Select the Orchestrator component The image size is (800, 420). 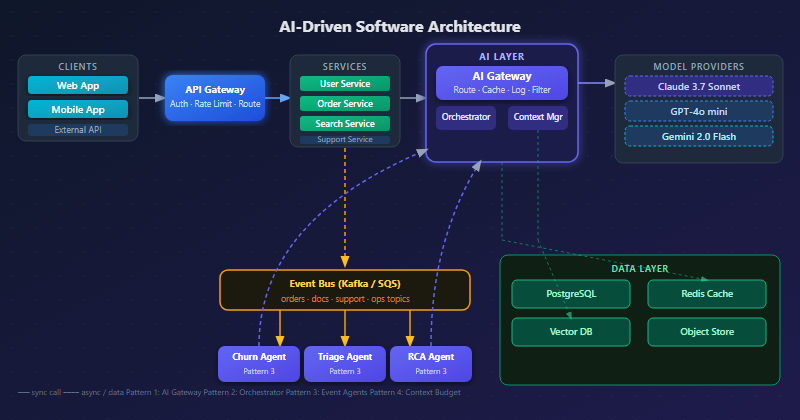click(466, 117)
